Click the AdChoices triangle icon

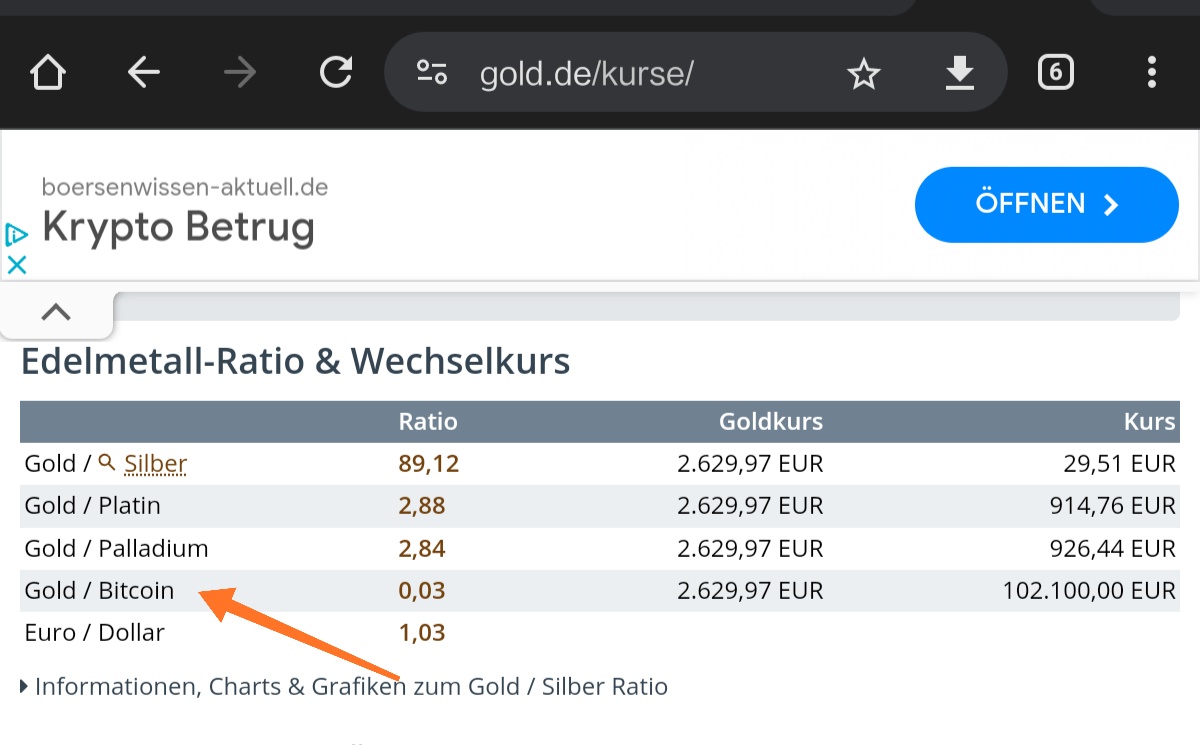coord(16,235)
